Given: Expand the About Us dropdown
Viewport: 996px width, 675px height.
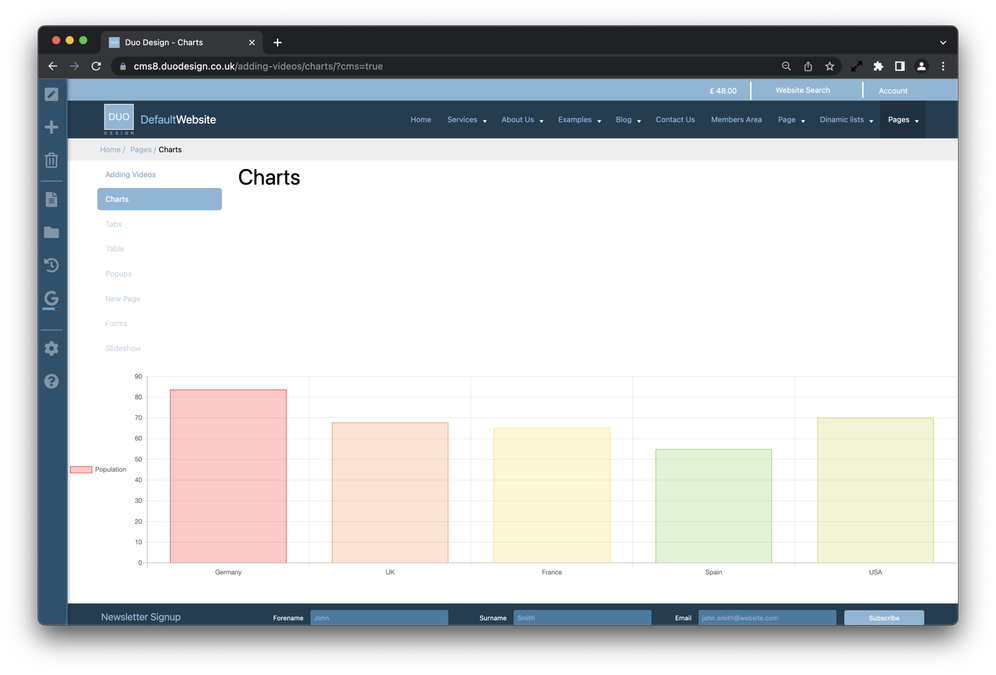Looking at the screenshot, I should tap(522, 120).
